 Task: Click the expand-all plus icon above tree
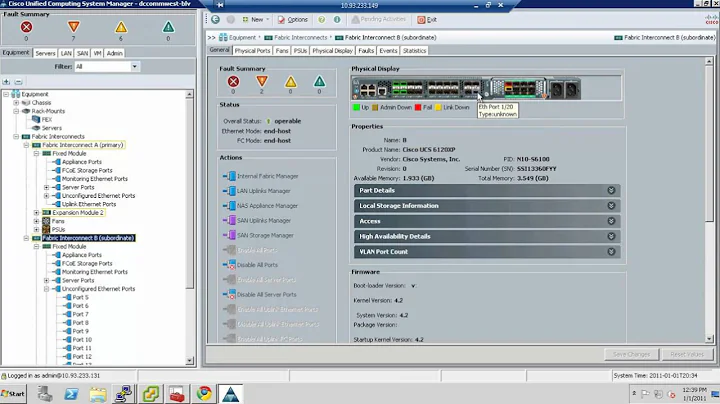tap(6, 82)
